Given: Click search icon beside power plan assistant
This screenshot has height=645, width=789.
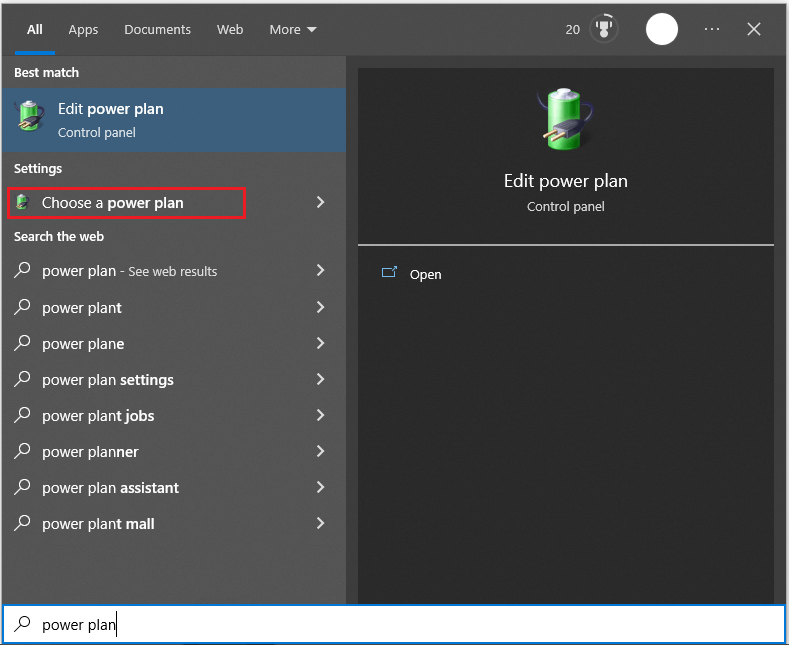Looking at the screenshot, I should 22,487.
